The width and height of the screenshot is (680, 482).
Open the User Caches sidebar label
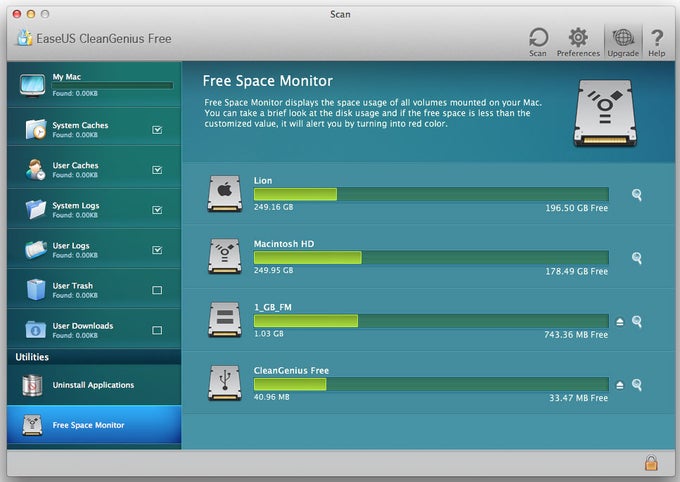click(75, 165)
